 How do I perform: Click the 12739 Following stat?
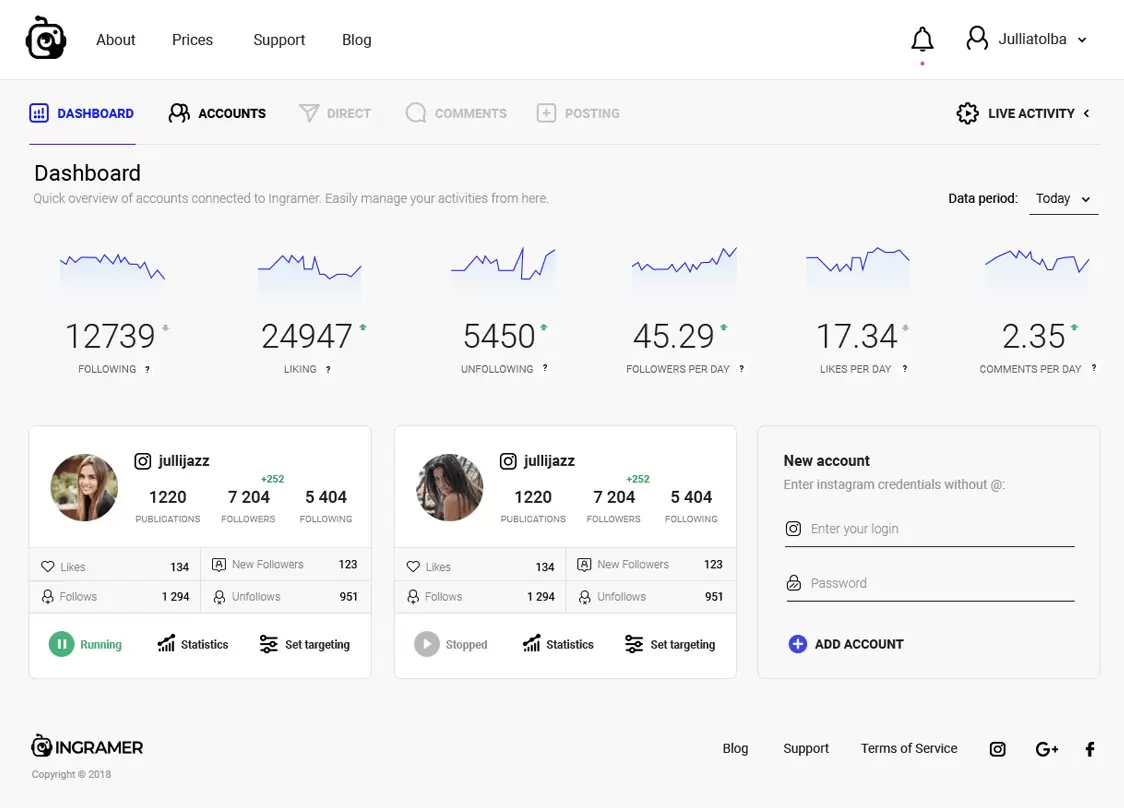pos(110,336)
